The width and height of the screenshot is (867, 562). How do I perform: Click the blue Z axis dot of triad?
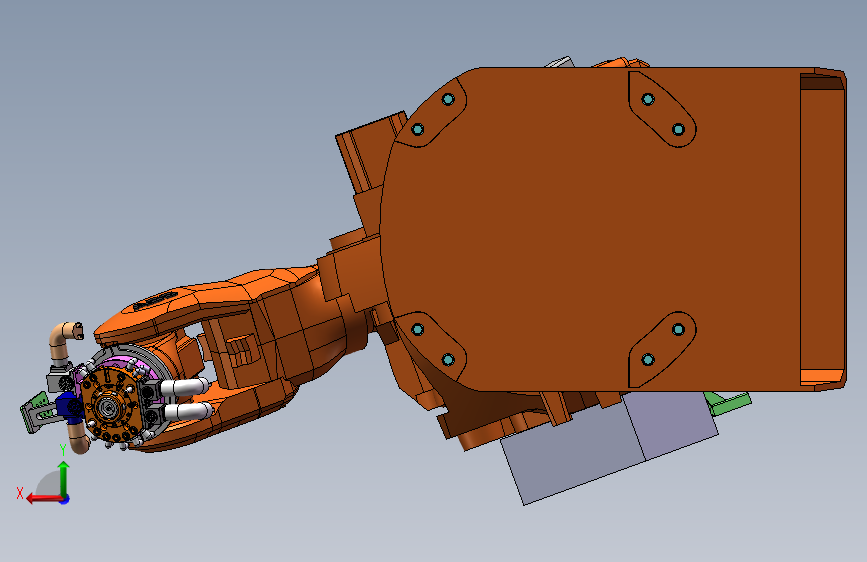[x=65, y=499]
